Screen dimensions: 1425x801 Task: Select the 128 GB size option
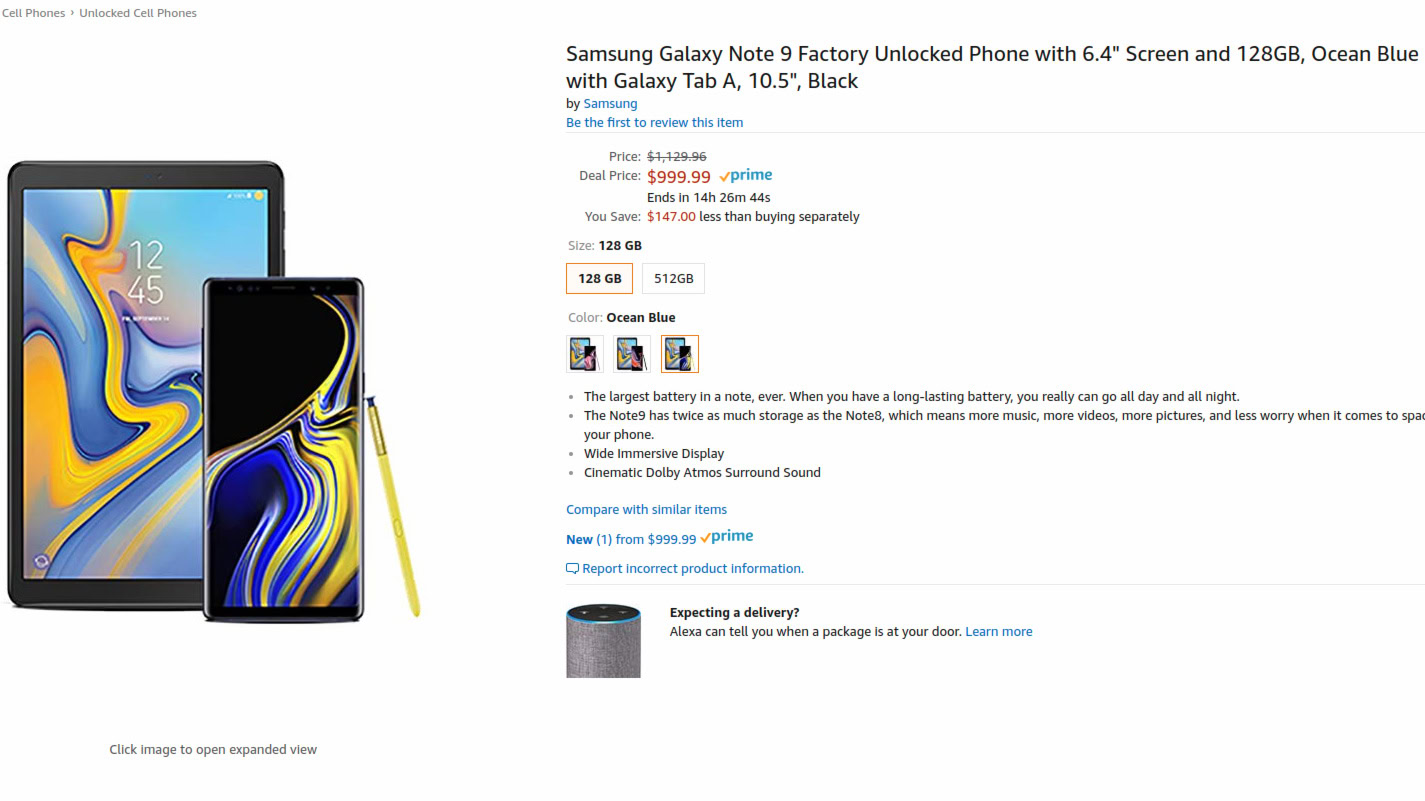click(x=599, y=279)
